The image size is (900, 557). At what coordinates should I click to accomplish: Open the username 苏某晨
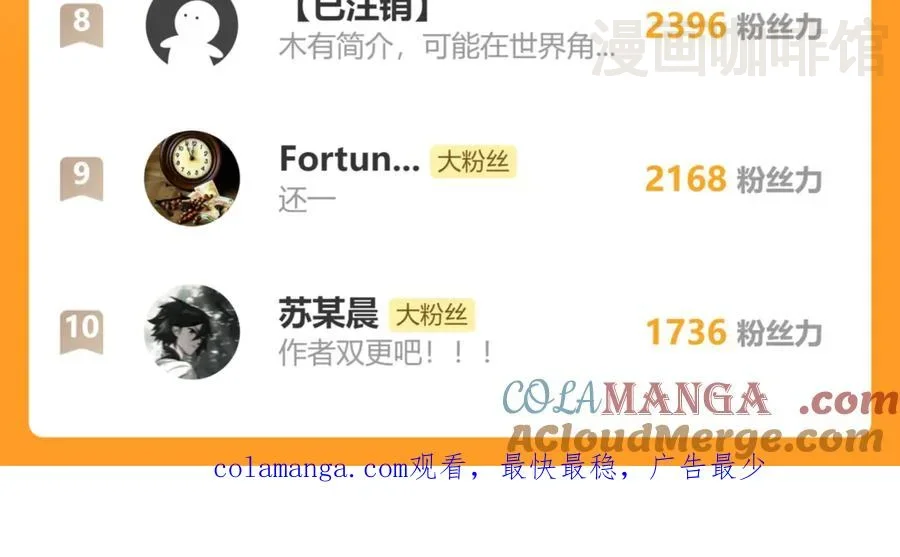click(328, 314)
